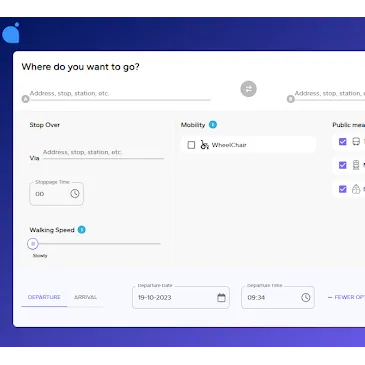
Task: Enable the WheelChair checkbox
Action: point(191,145)
